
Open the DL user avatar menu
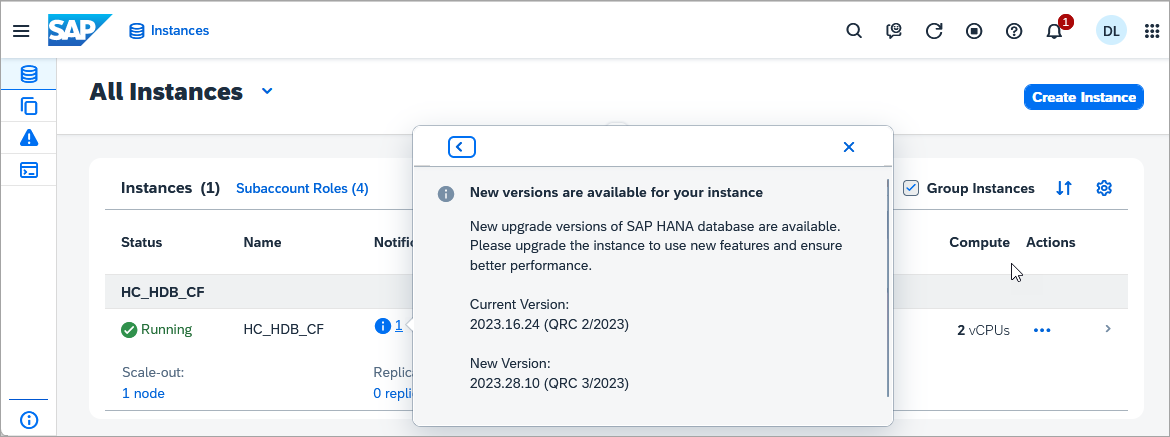pos(1111,31)
